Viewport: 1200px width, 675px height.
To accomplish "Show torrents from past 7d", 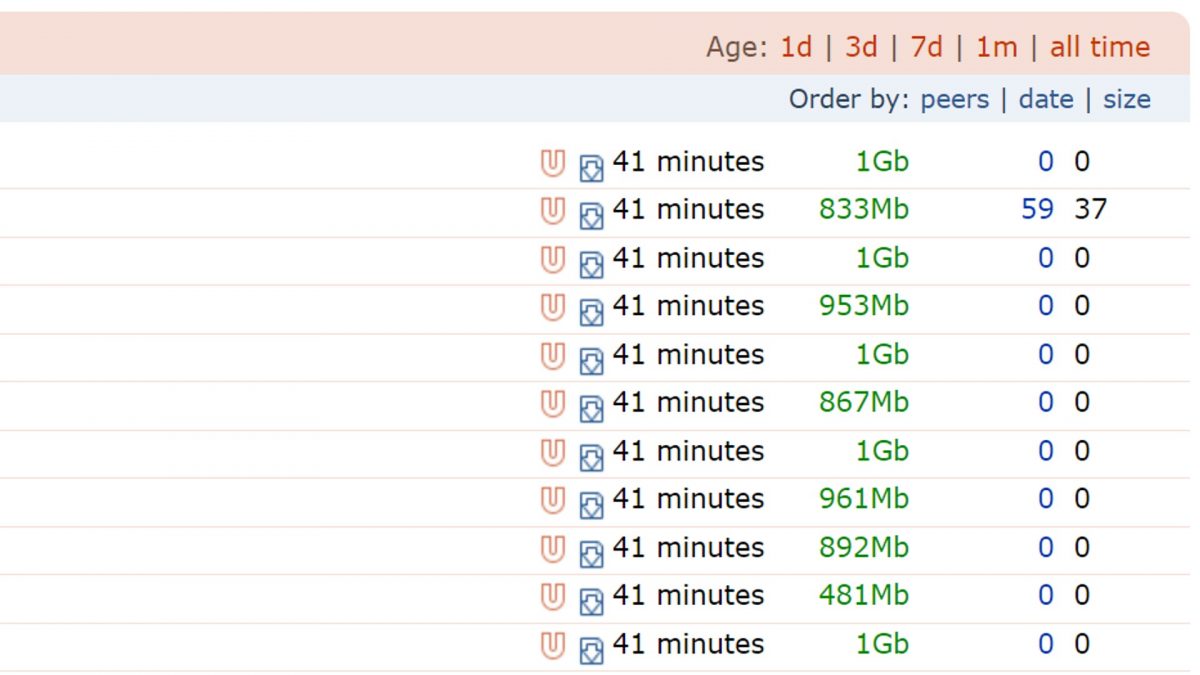I will coord(926,47).
